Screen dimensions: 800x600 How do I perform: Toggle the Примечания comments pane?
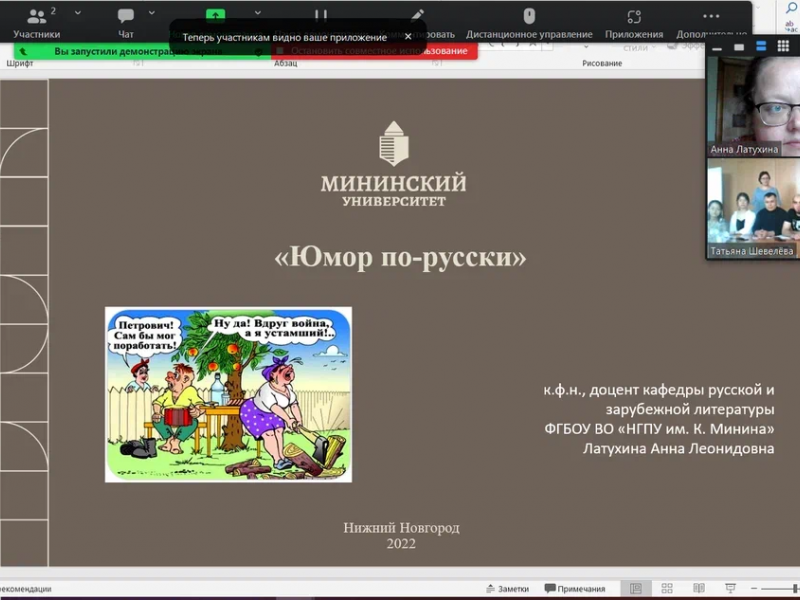575,589
